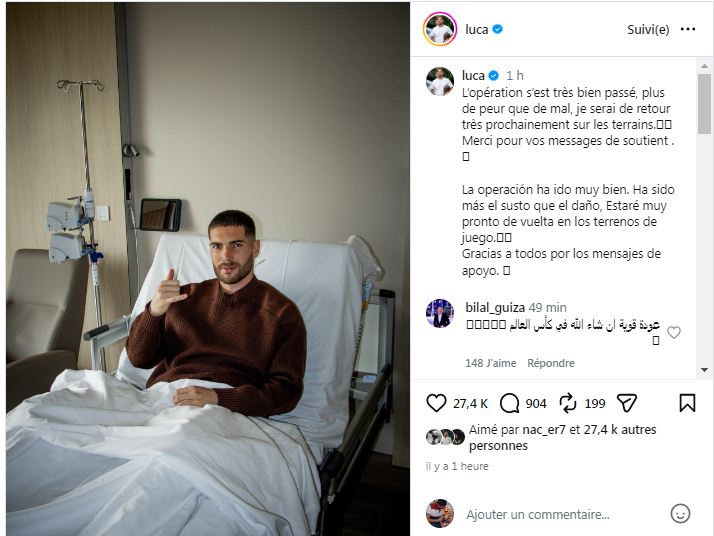Click bilal_guiza's profile picture
The height and width of the screenshot is (536, 714).
point(440,313)
